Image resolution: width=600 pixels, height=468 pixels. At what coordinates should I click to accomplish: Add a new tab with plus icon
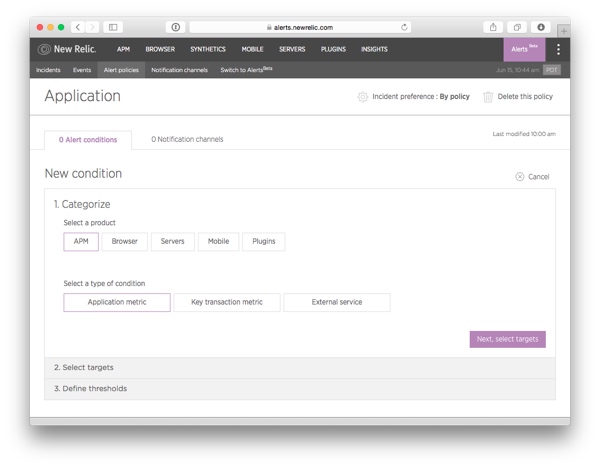(x=564, y=31)
